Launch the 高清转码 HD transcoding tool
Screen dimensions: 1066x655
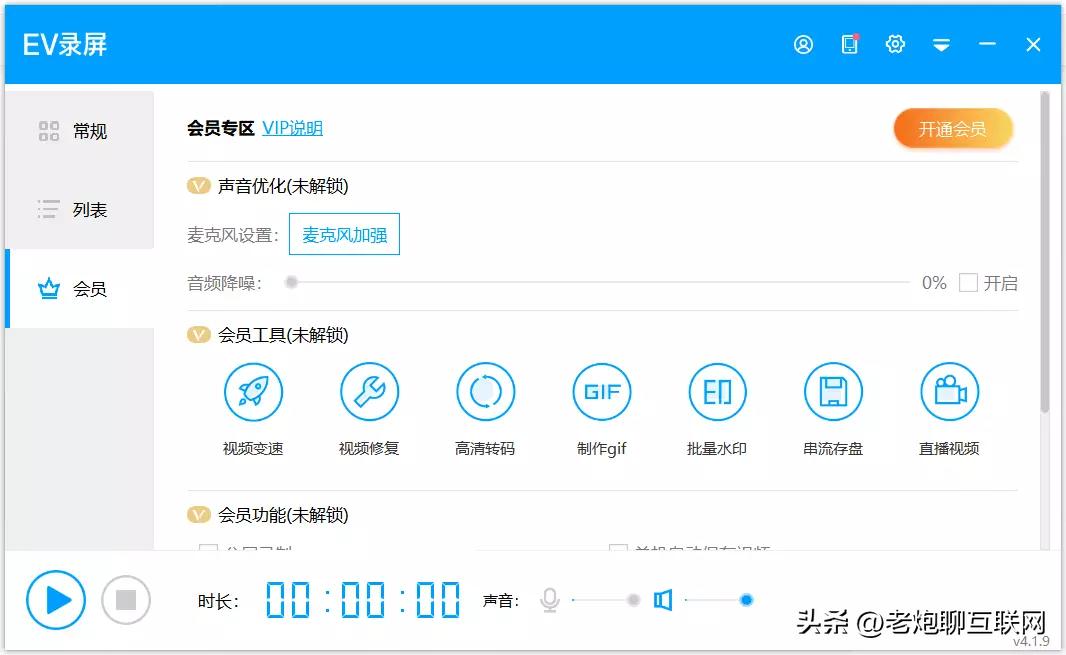pos(485,391)
